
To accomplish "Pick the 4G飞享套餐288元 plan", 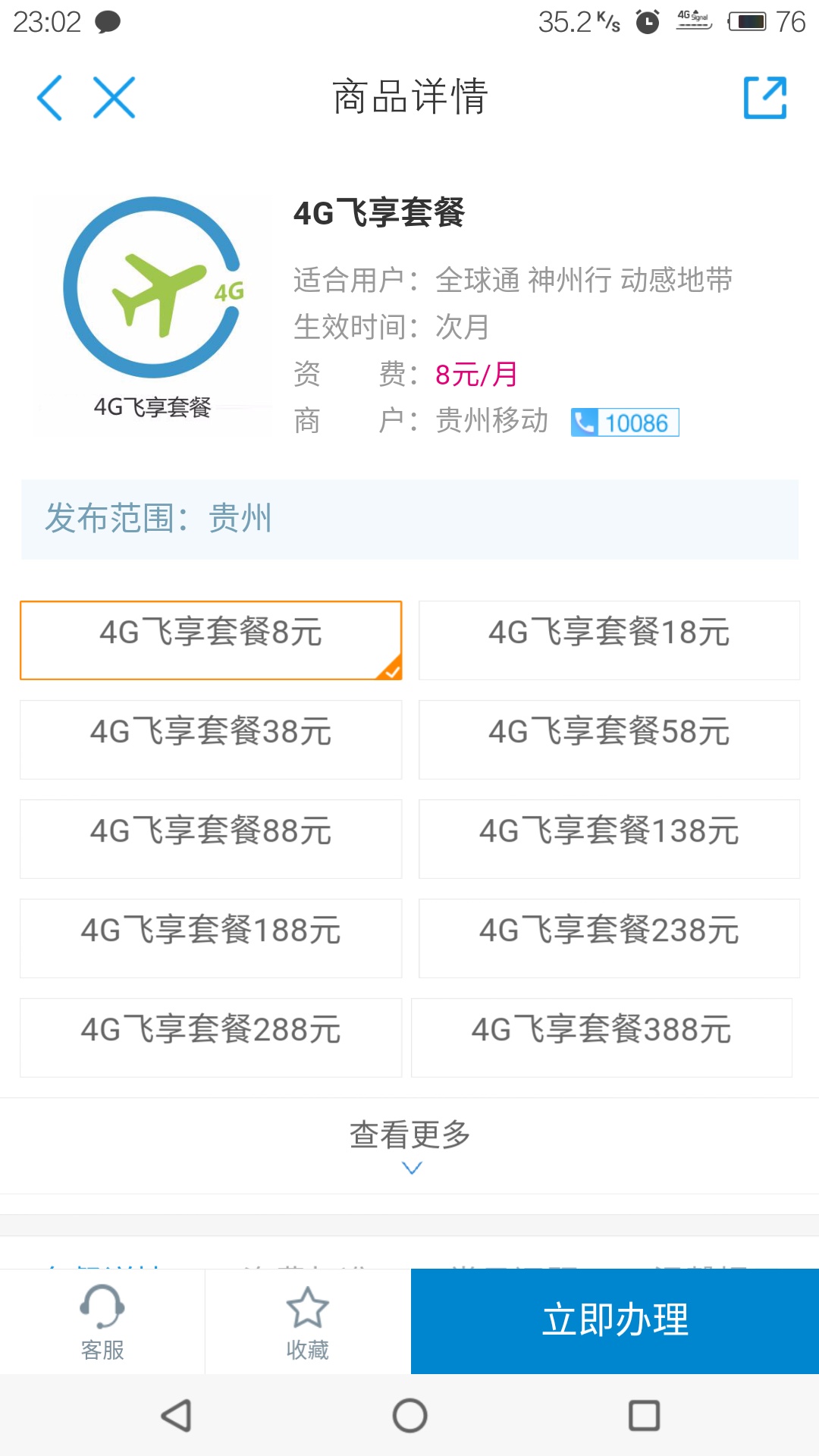I will [211, 1037].
